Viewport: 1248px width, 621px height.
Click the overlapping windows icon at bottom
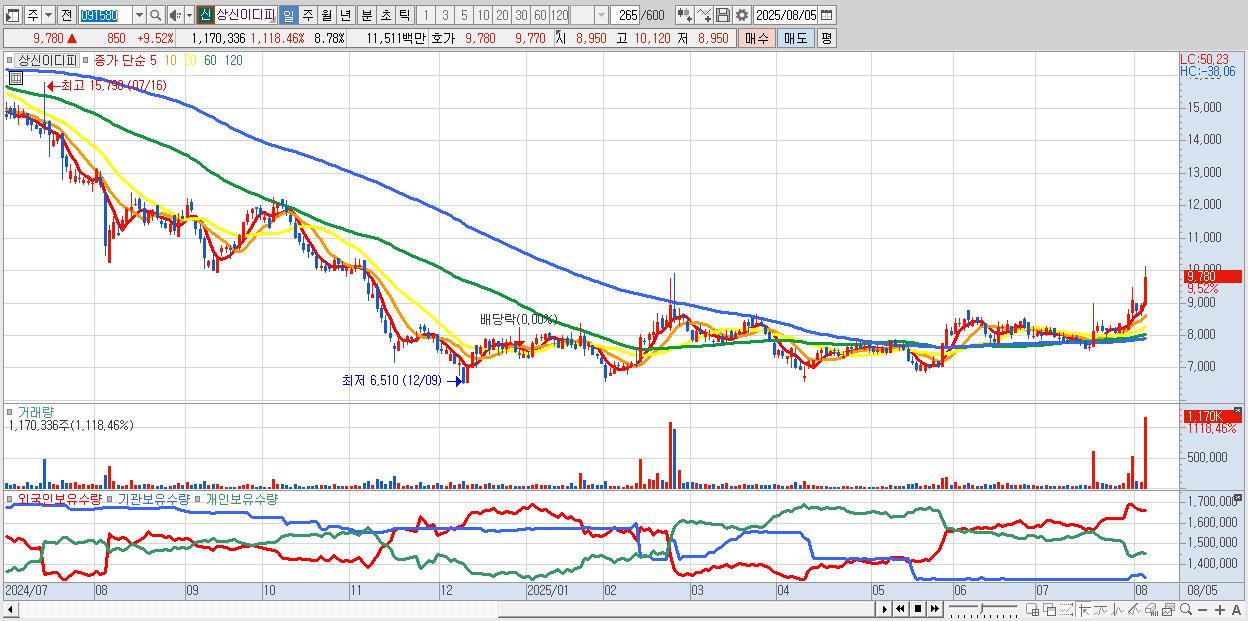tap(1050, 610)
